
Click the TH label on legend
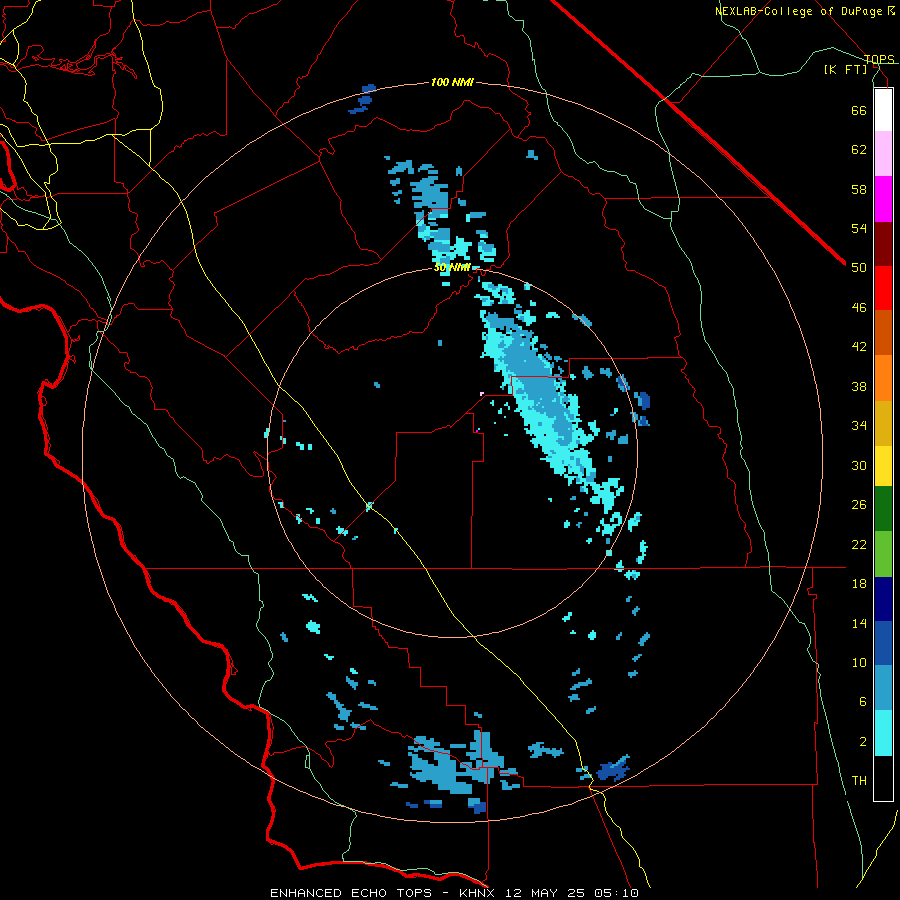pos(859,781)
